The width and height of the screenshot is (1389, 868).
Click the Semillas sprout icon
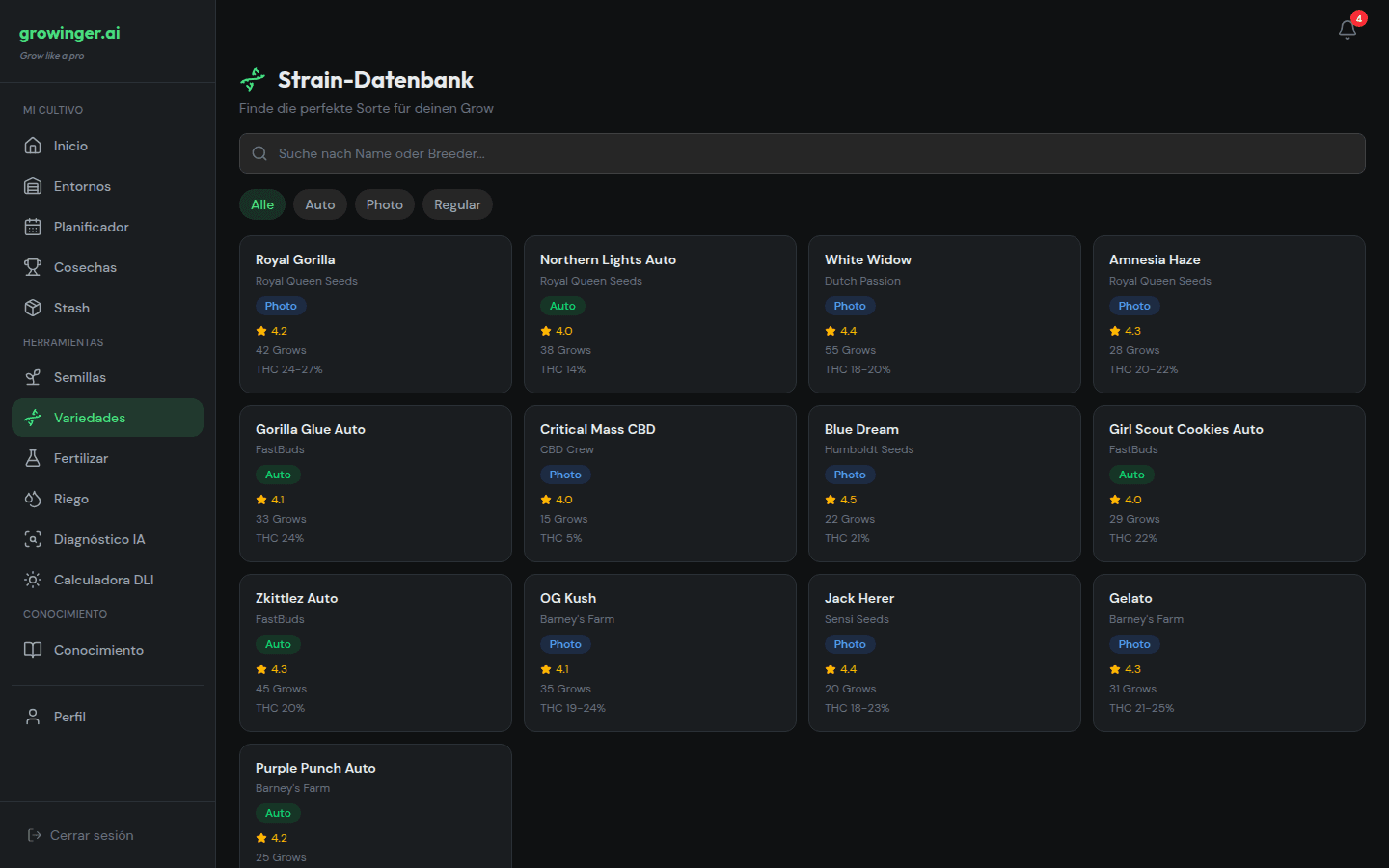tap(33, 377)
